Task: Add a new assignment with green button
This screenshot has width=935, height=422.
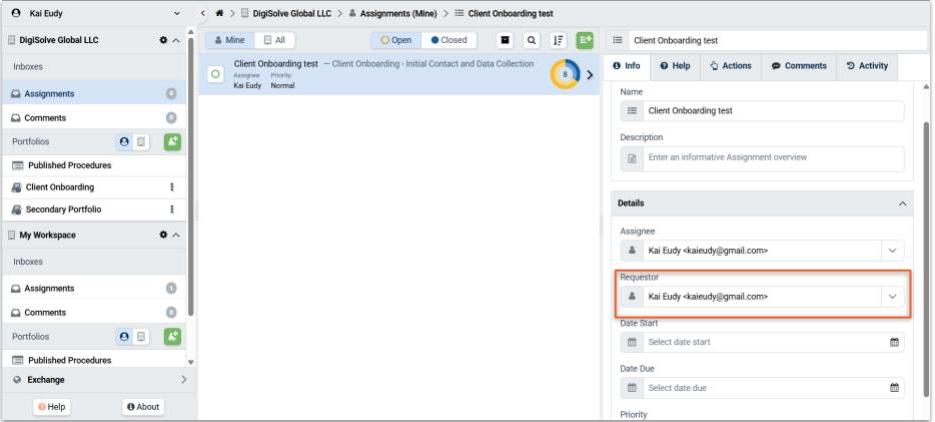Action: (584, 40)
